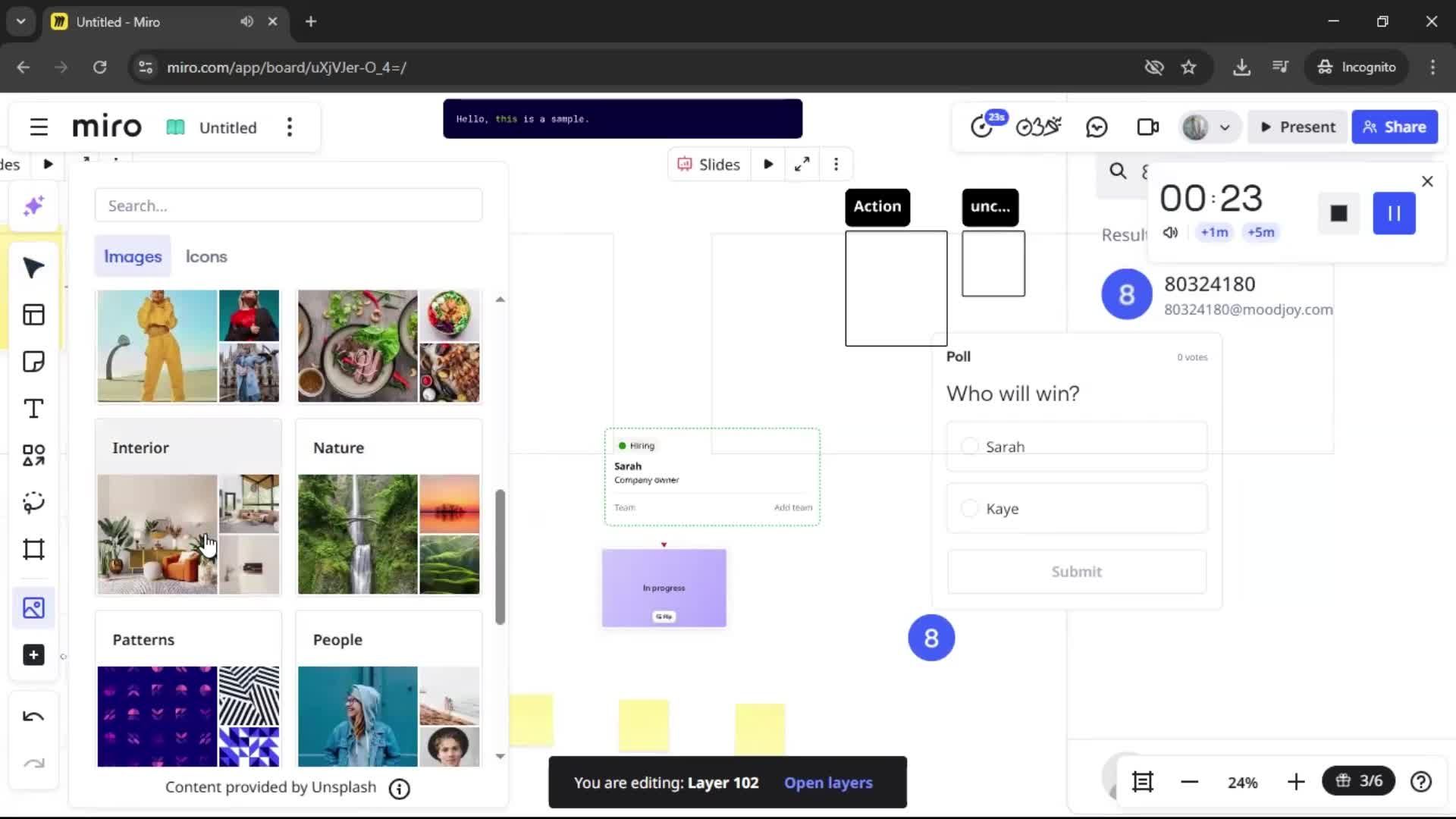Open a new browser tab
The width and height of the screenshot is (1456, 819).
pos(310,21)
